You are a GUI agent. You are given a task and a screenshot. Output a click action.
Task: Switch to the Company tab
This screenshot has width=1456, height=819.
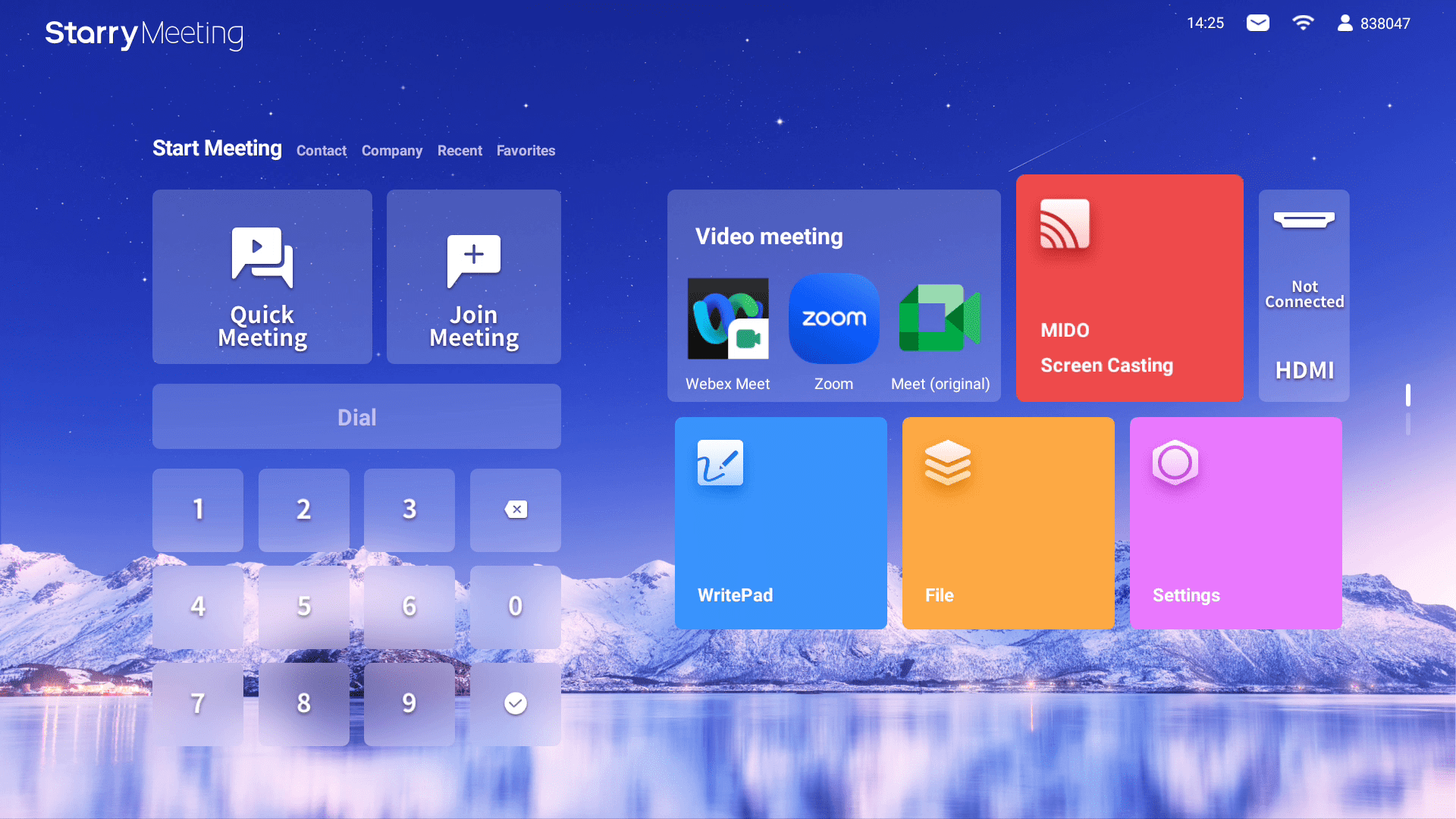392,151
